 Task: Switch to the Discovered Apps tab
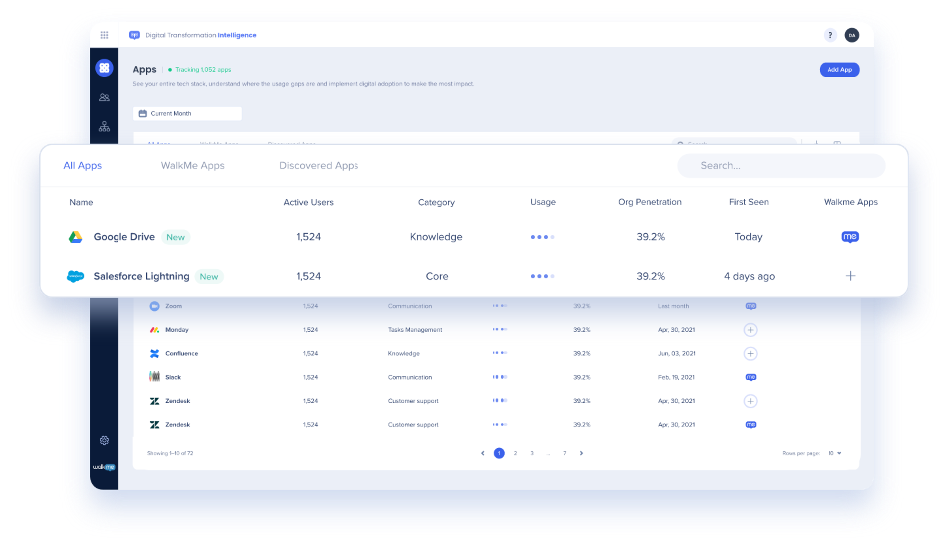pos(319,166)
